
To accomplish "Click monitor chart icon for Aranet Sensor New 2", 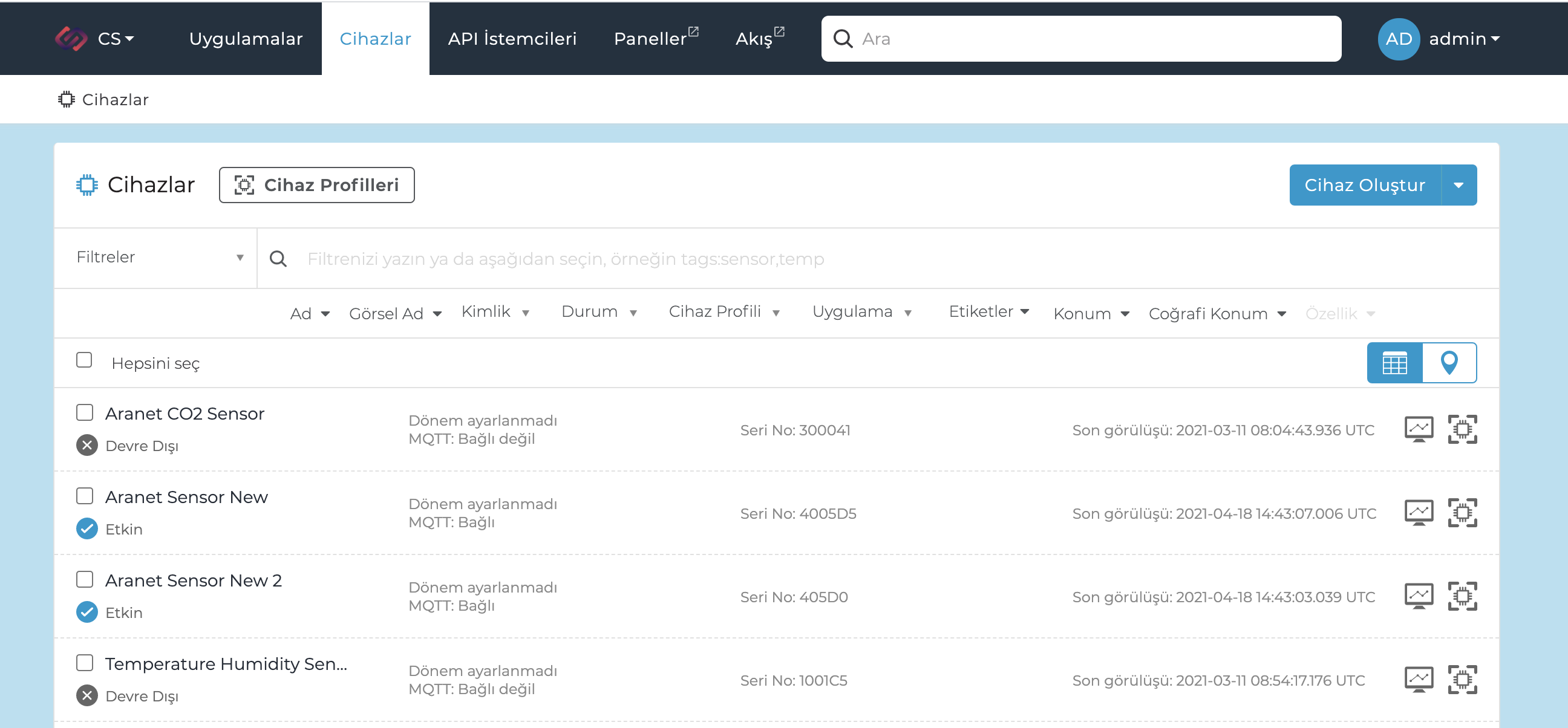I will pos(1418,596).
